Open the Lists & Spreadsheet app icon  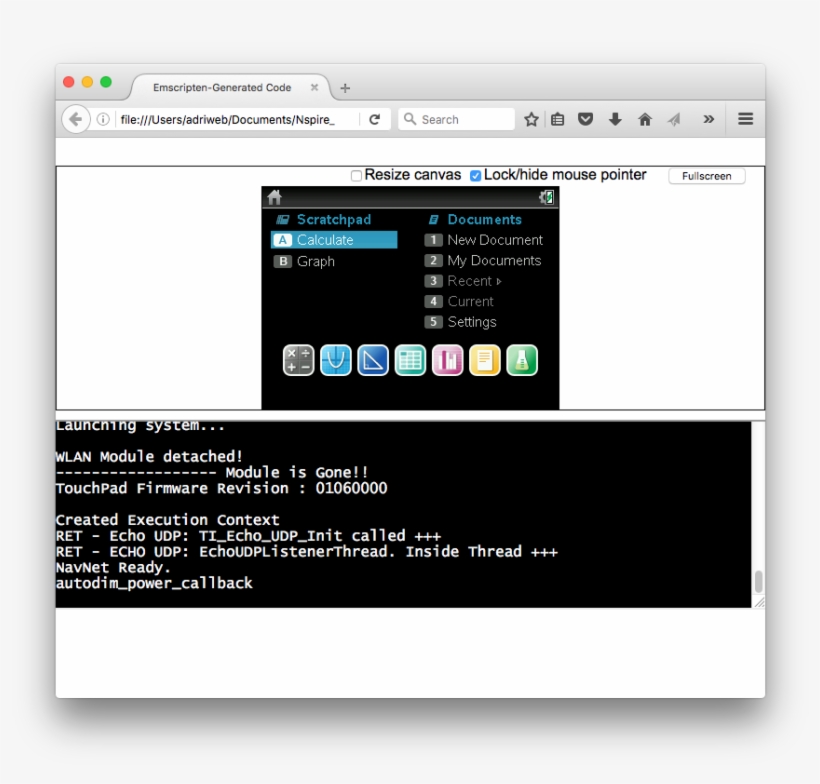(x=411, y=360)
